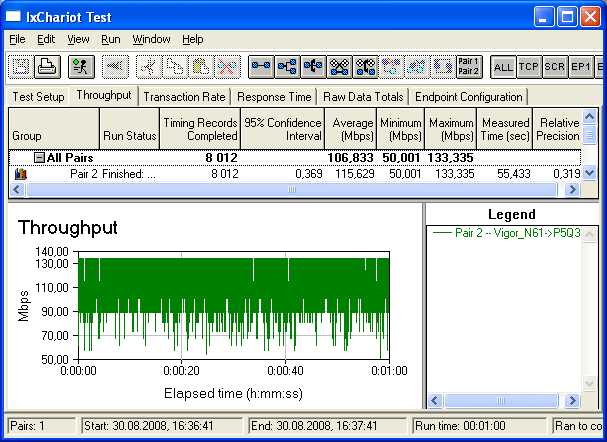Toggle the ALL filter button
This screenshot has width=607, height=442.
(503, 67)
